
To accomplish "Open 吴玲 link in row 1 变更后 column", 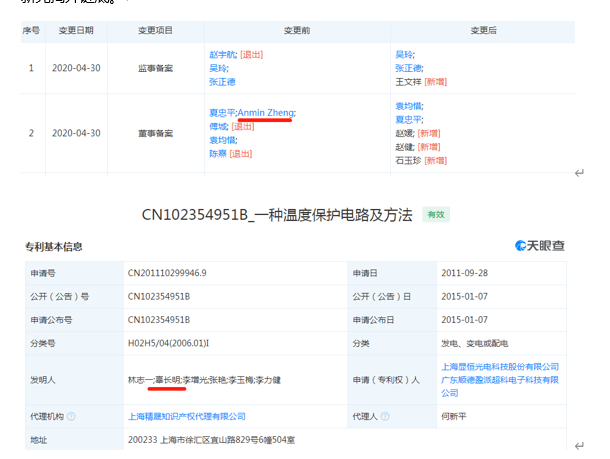I will [404, 55].
